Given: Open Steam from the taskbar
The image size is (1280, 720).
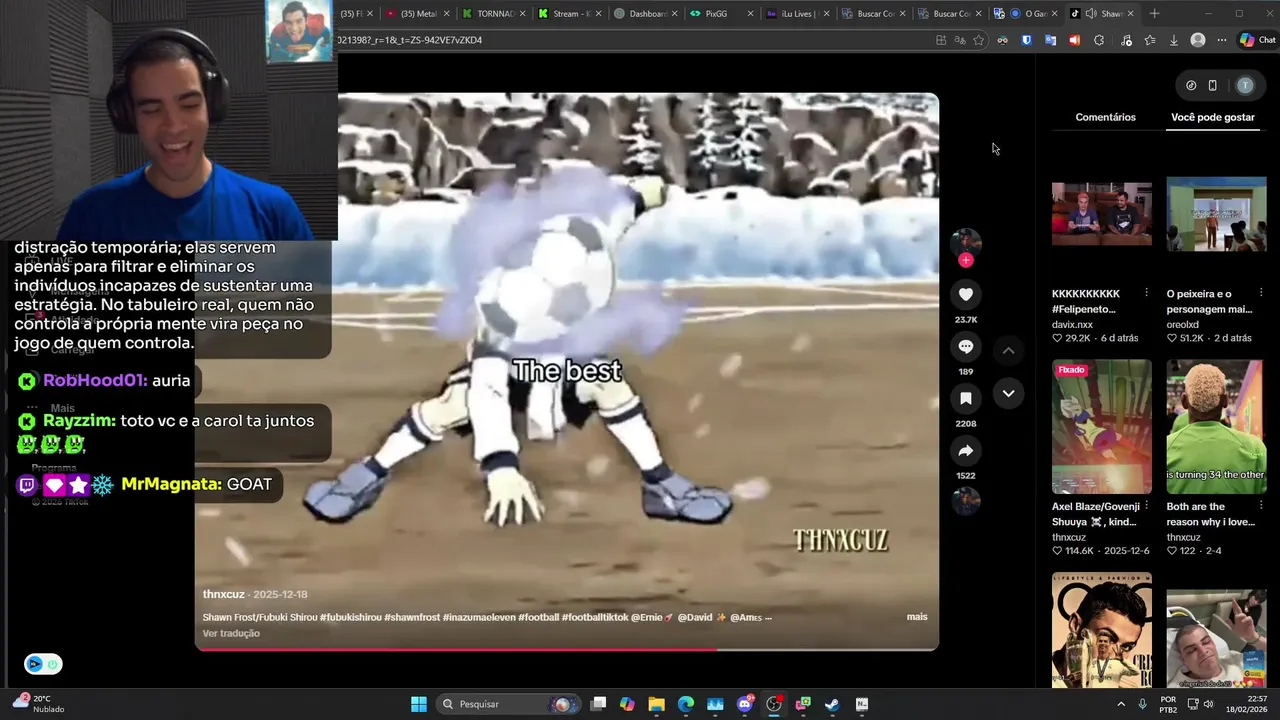Looking at the screenshot, I should (x=832, y=704).
